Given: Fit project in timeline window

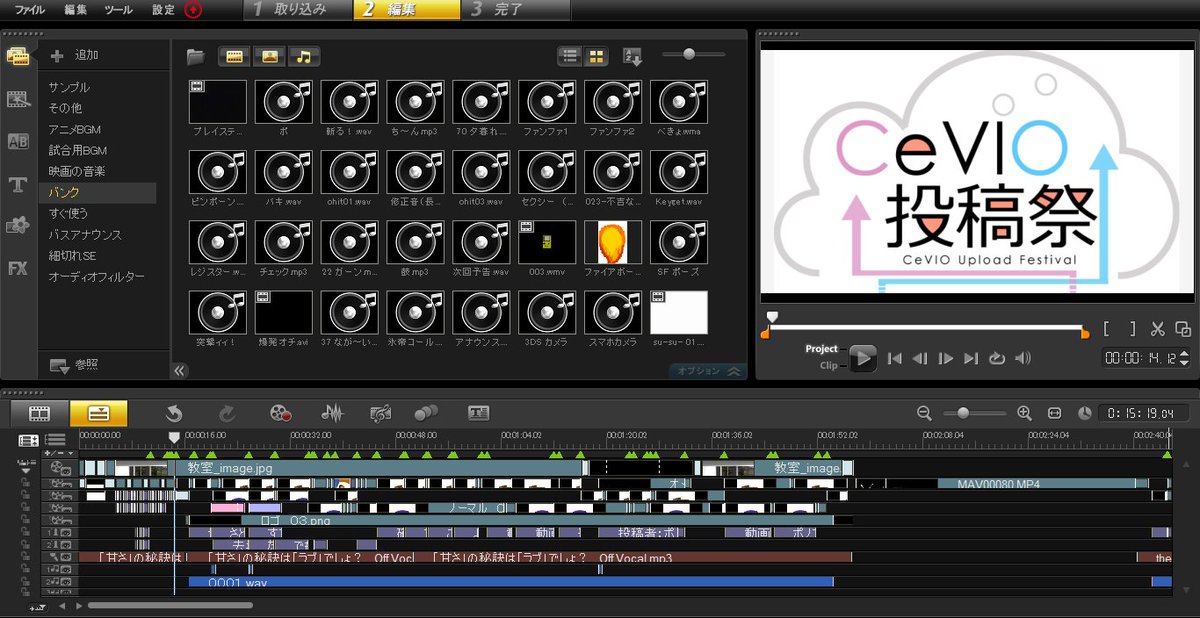Looking at the screenshot, I should tap(1054, 412).
